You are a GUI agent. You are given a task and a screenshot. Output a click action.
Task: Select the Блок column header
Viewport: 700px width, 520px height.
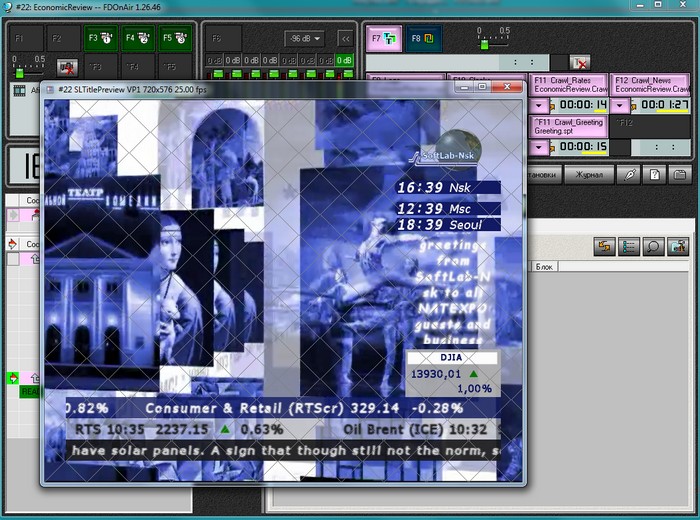544,266
